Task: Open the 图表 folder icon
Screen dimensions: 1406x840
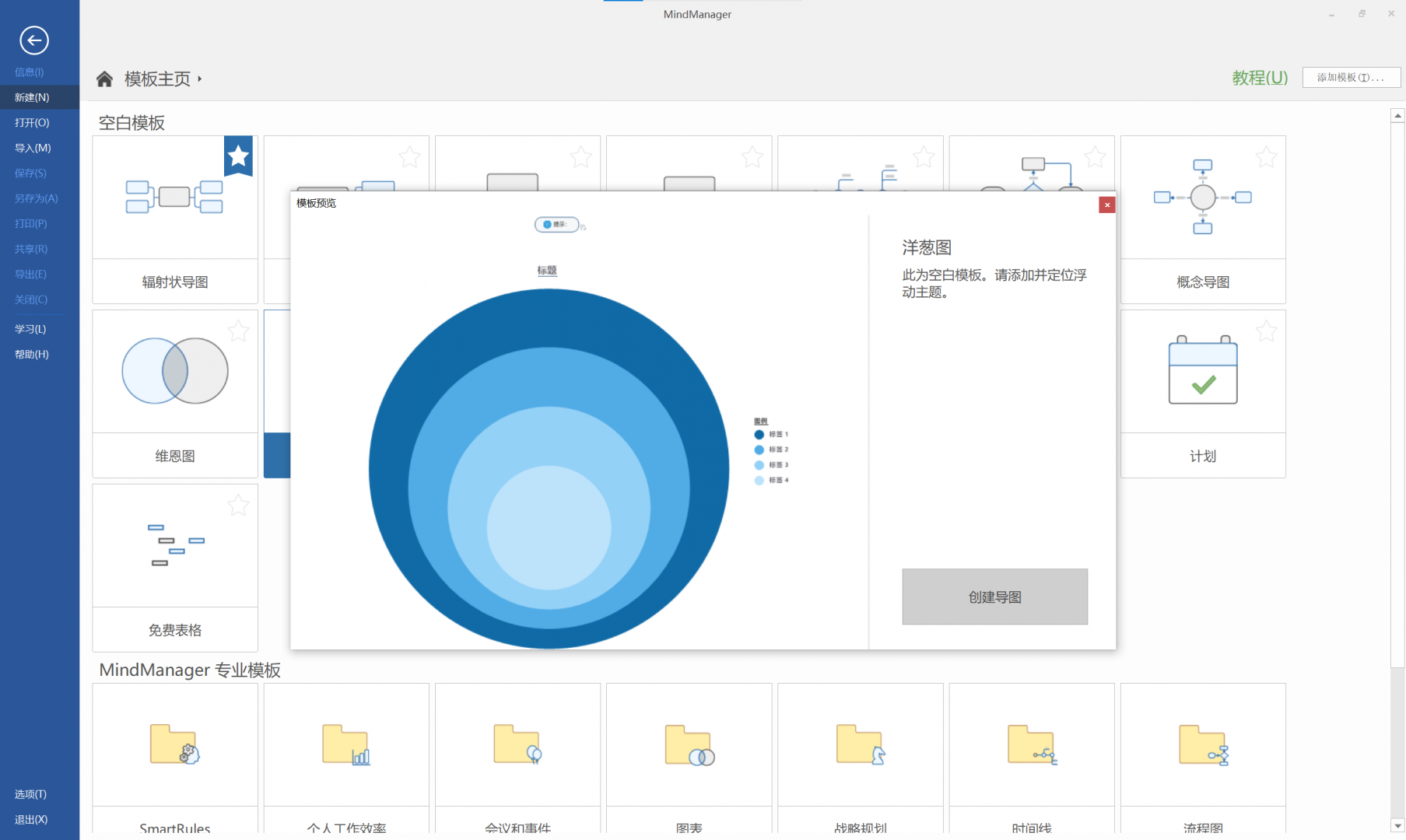Action: [x=689, y=744]
